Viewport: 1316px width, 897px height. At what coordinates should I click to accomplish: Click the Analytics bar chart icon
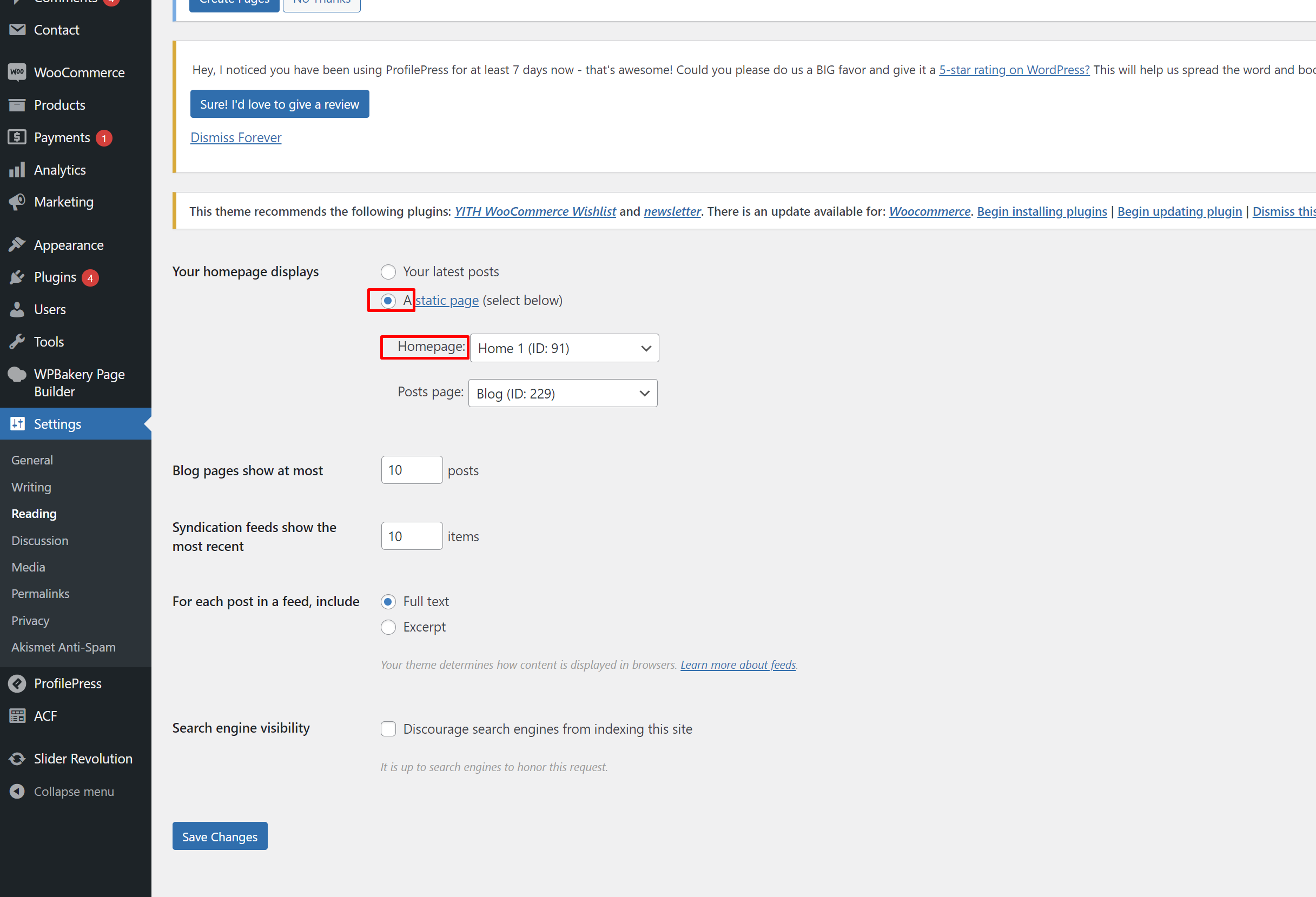click(17, 170)
